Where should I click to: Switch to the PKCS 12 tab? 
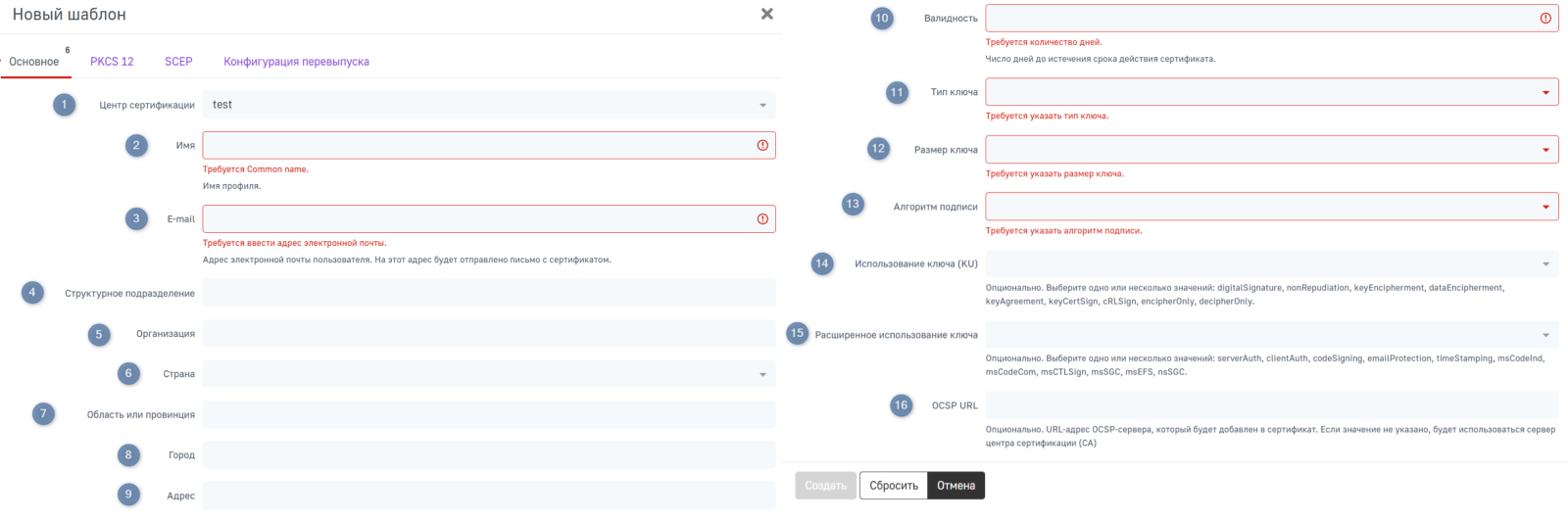pyautogui.click(x=112, y=62)
